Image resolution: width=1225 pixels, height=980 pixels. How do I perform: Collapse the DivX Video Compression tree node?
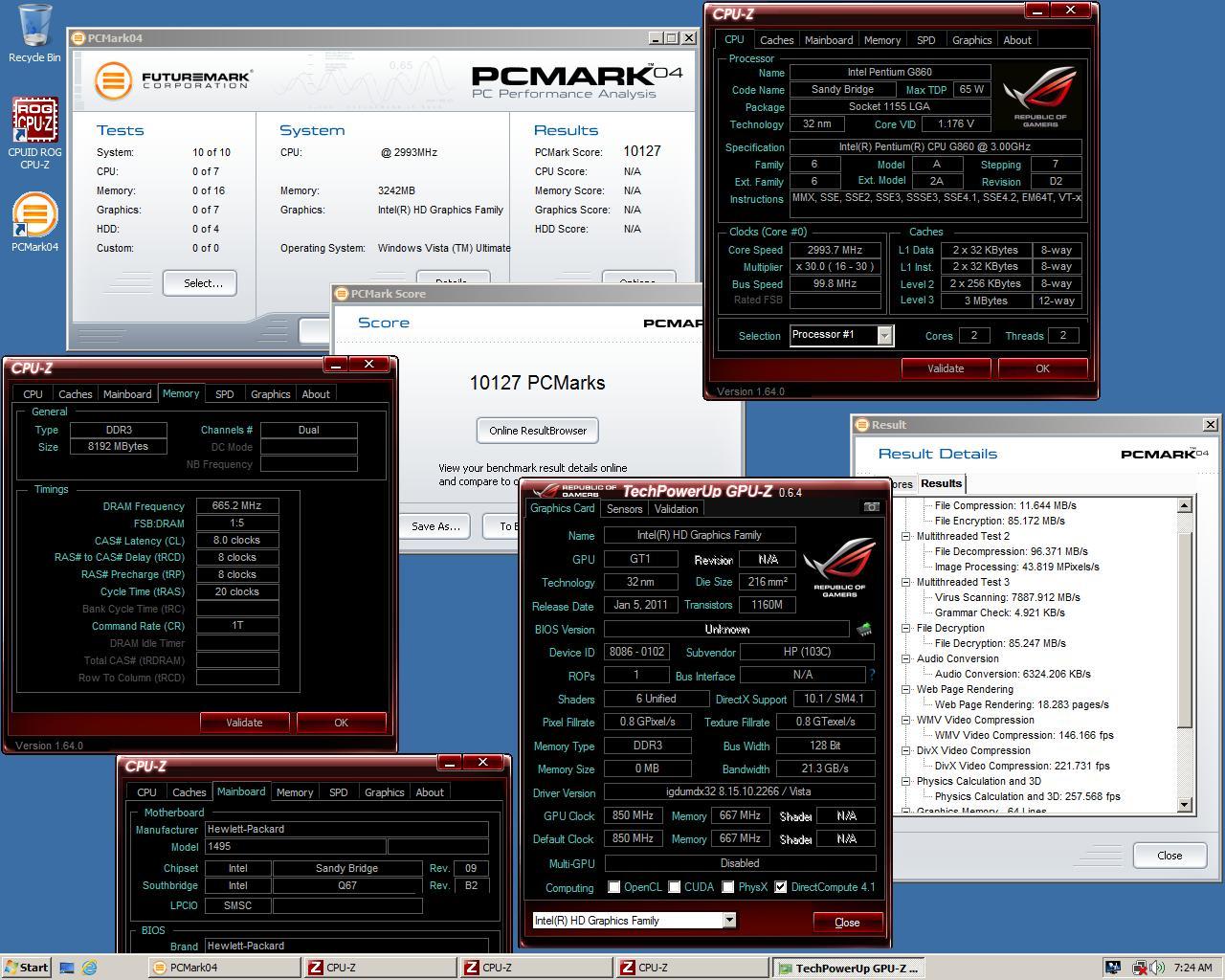(x=905, y=750)
